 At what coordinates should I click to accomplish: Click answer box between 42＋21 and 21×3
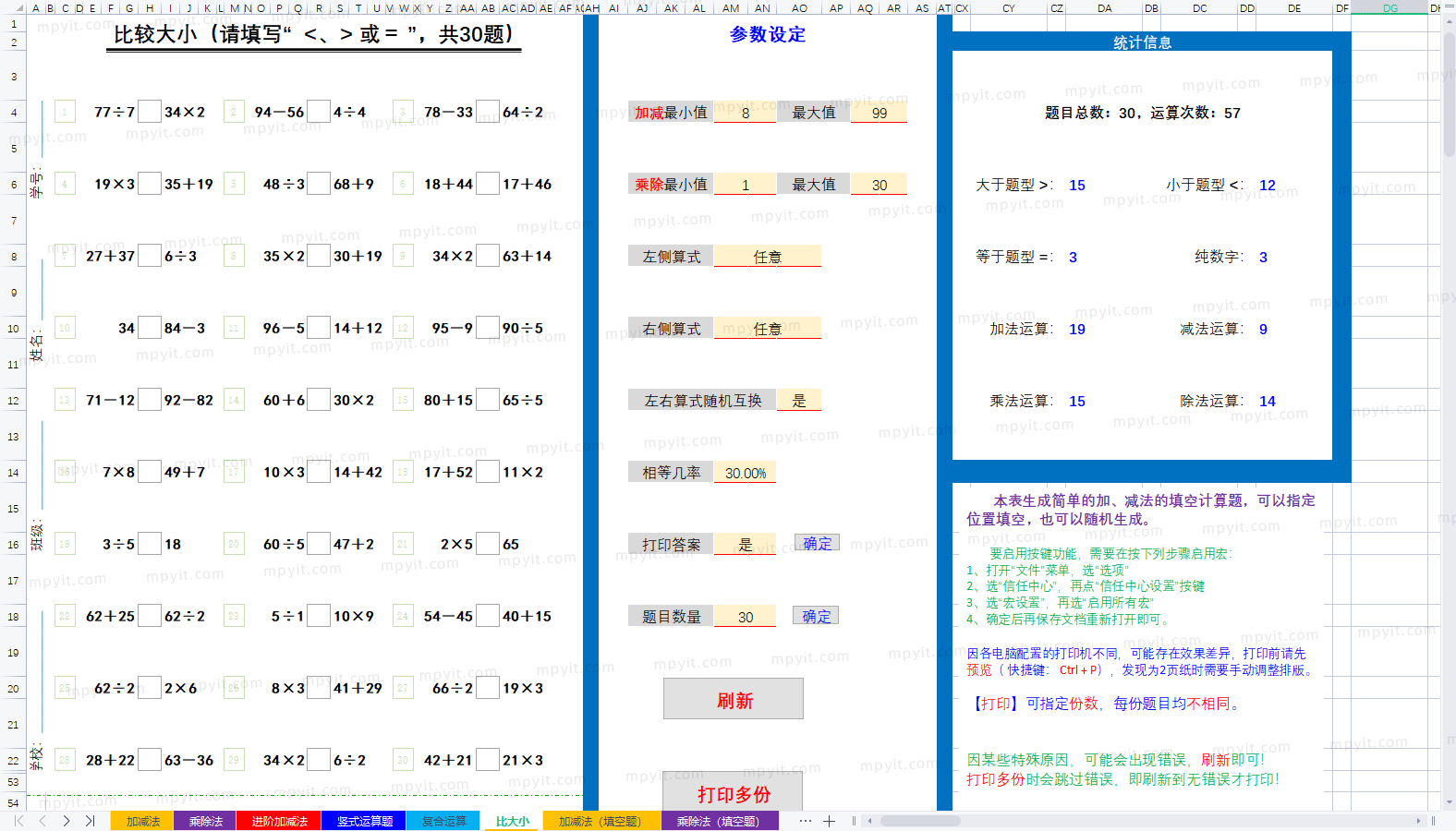tap(488, 760)
